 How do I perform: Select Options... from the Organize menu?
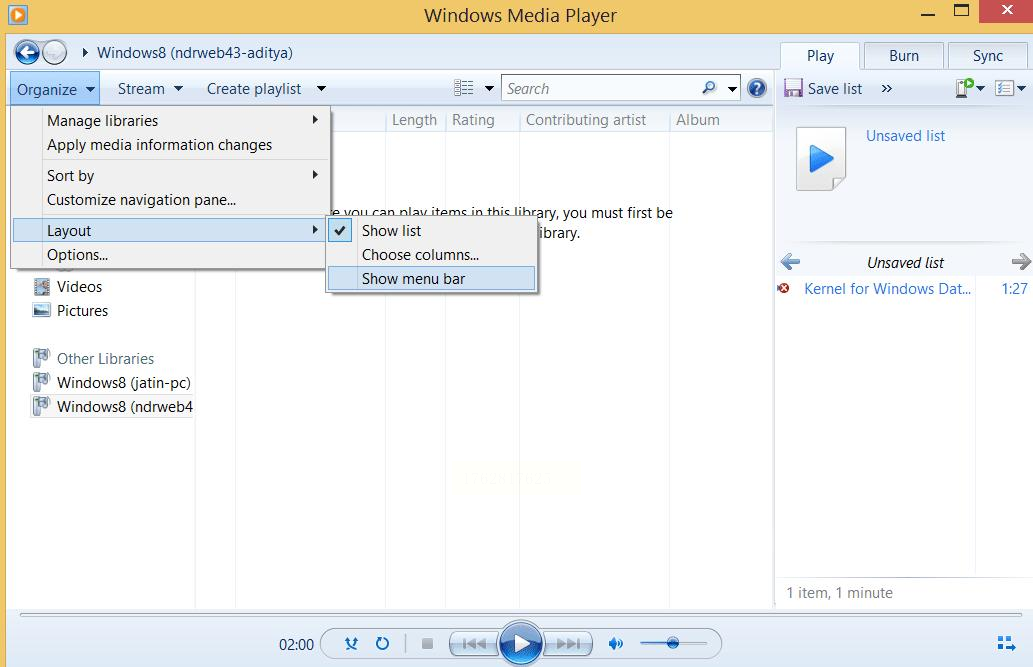click(x=77, y=255)
